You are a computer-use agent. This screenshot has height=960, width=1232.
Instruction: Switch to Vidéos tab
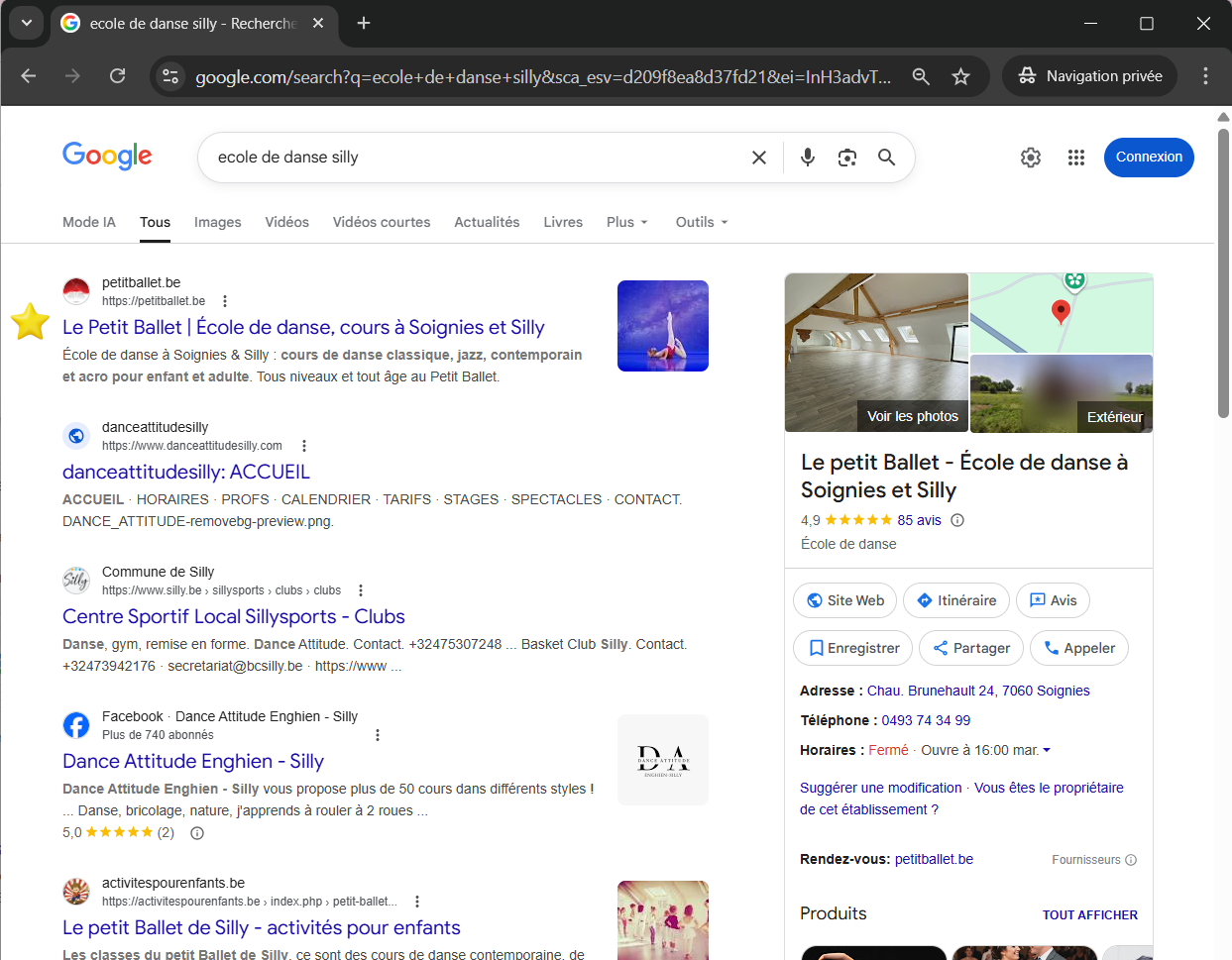coord(287,222)
